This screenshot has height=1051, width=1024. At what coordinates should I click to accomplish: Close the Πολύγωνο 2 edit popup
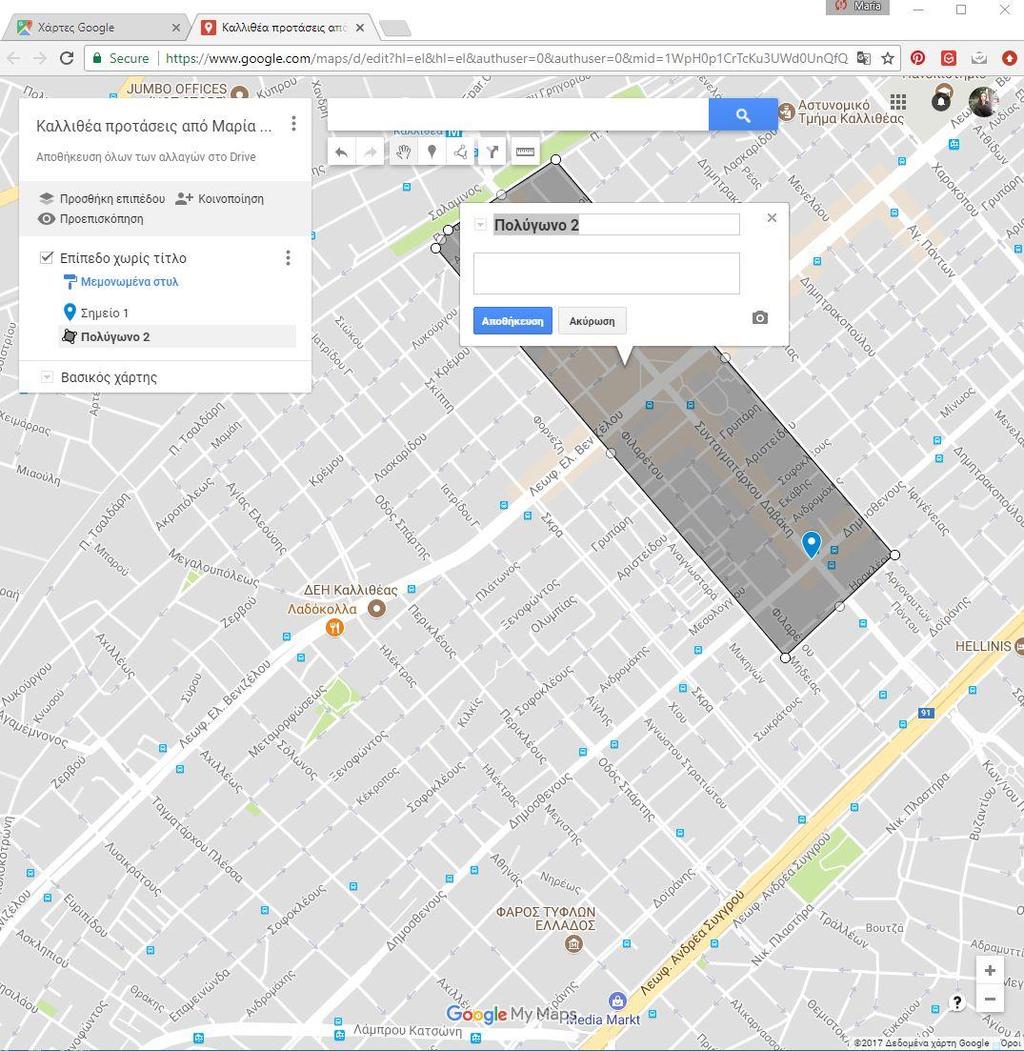pyautogui.click(x=772, y=218)
